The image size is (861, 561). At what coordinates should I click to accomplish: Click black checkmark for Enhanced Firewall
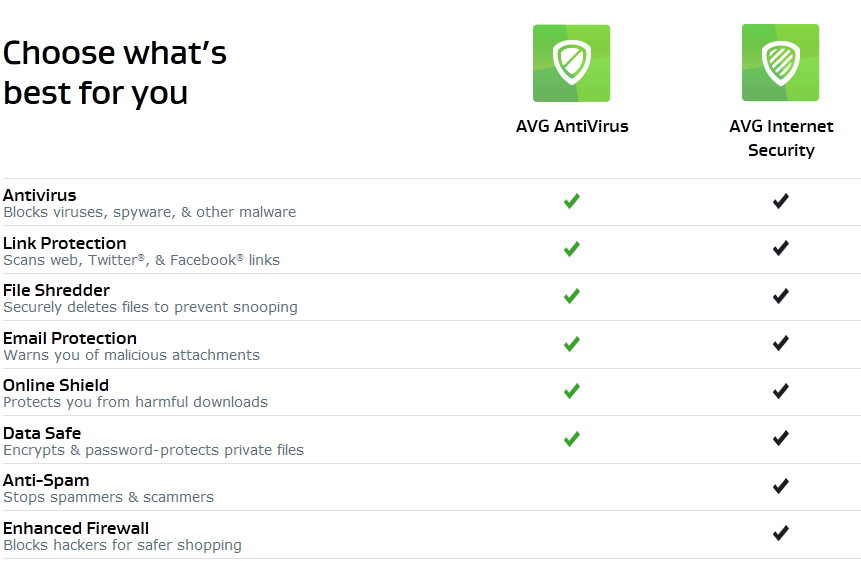point(780,533)
